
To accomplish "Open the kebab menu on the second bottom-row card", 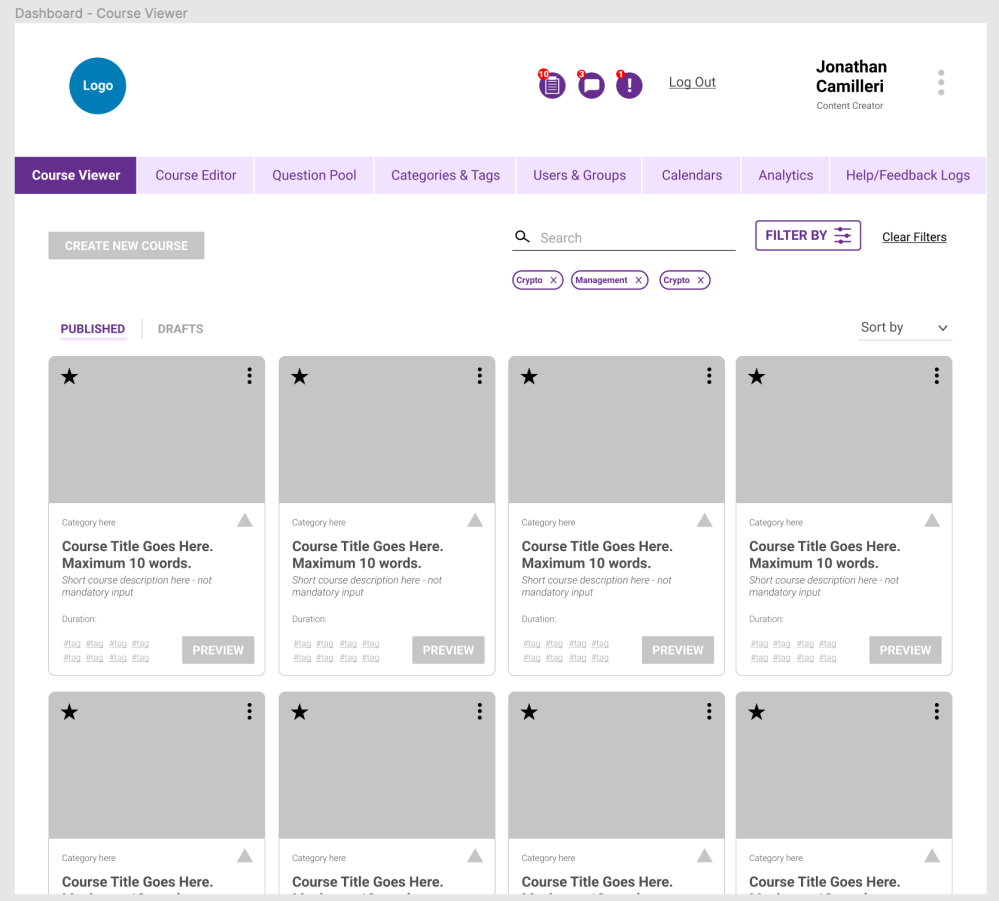I will pyautogui.click(x=480, y=711).
